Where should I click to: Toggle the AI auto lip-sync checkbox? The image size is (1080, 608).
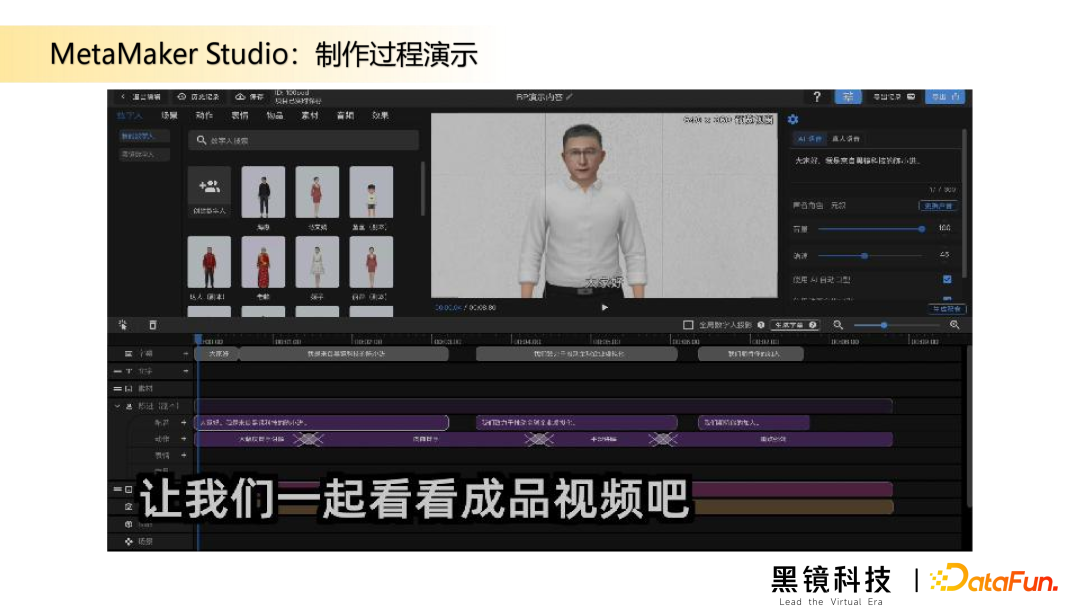pos(947,280)
